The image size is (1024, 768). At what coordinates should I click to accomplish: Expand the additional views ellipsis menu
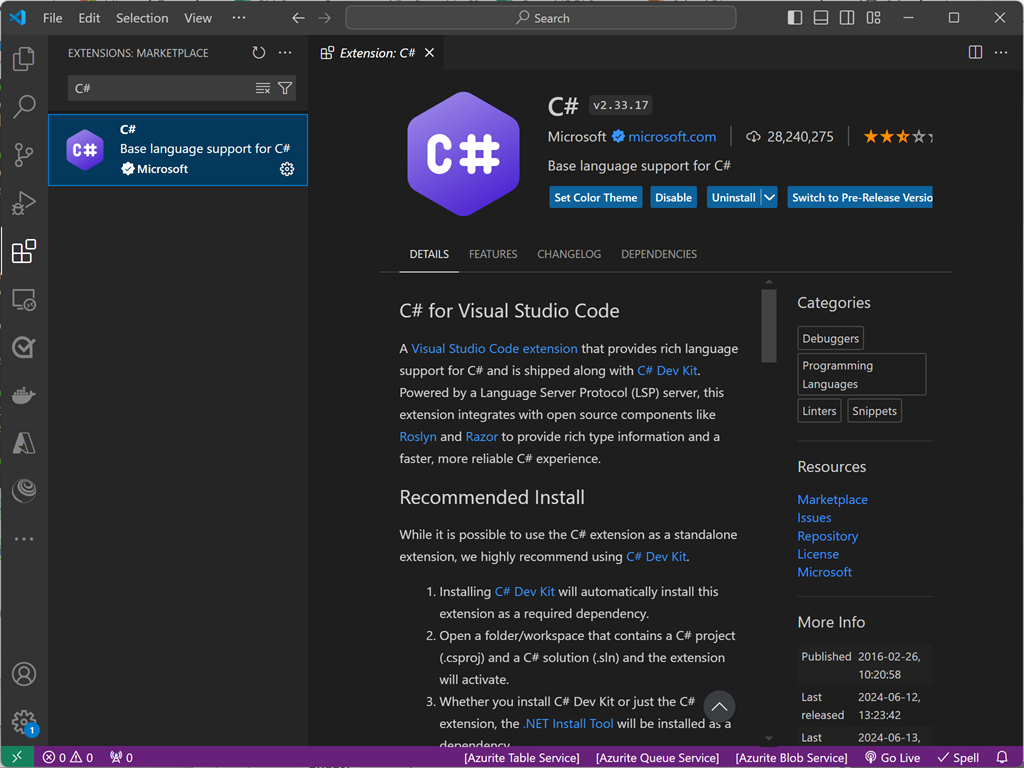coord(23,539)
